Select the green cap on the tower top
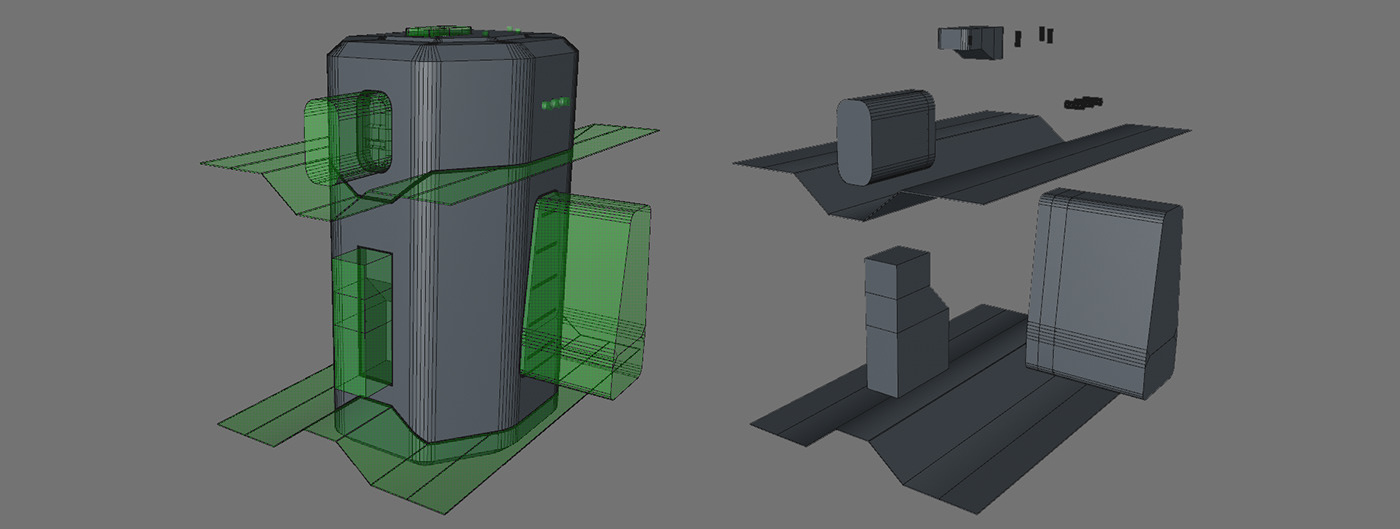The height and width of the screenshot is (529, 1400). tap(440, 30)
